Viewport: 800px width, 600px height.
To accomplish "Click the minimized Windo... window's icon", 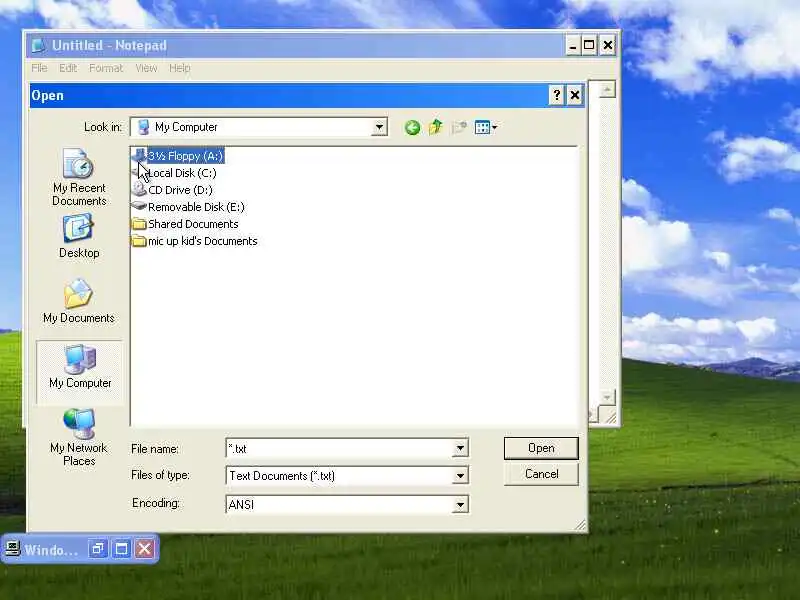I will (x=12, y=549).
